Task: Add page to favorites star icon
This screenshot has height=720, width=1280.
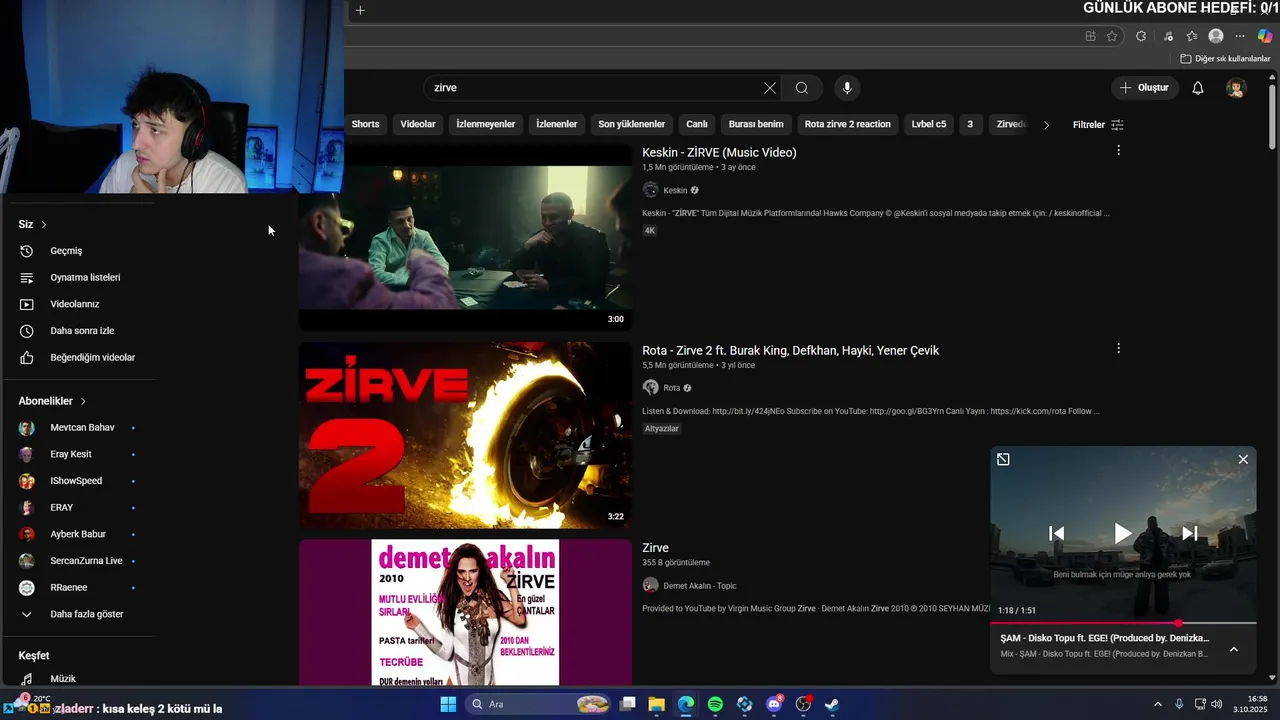Action: click(x=1112, y=36)
